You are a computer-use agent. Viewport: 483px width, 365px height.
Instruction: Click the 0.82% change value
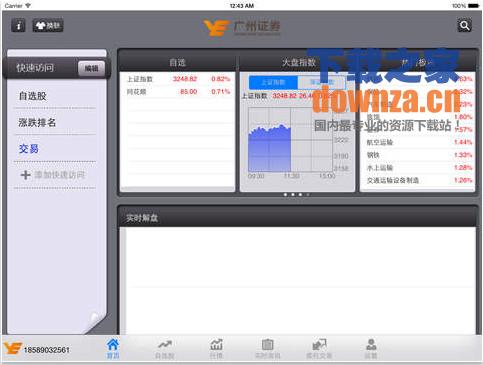(x=221, y=79)
